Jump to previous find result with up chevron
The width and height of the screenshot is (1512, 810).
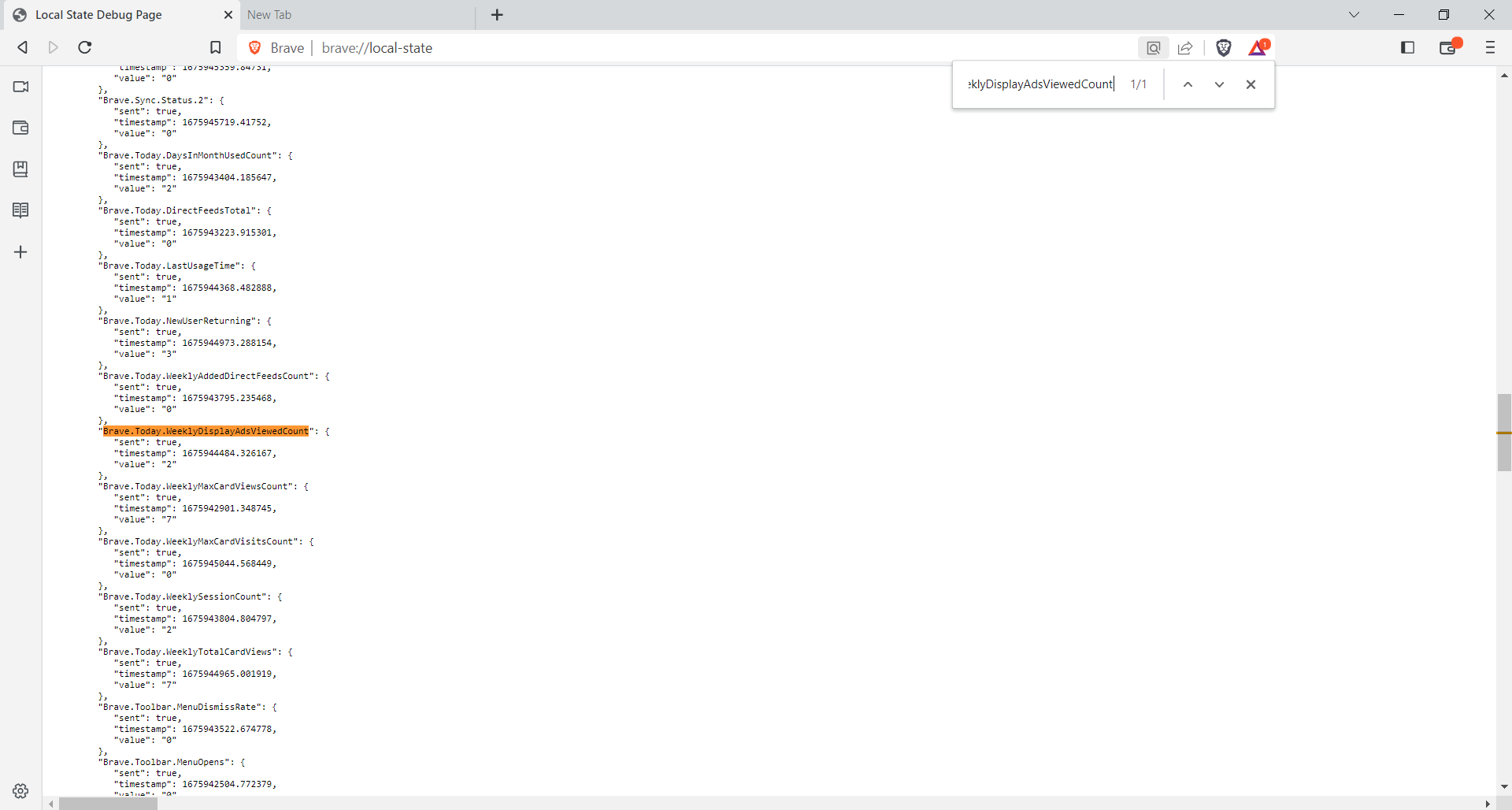(1188, 84)
